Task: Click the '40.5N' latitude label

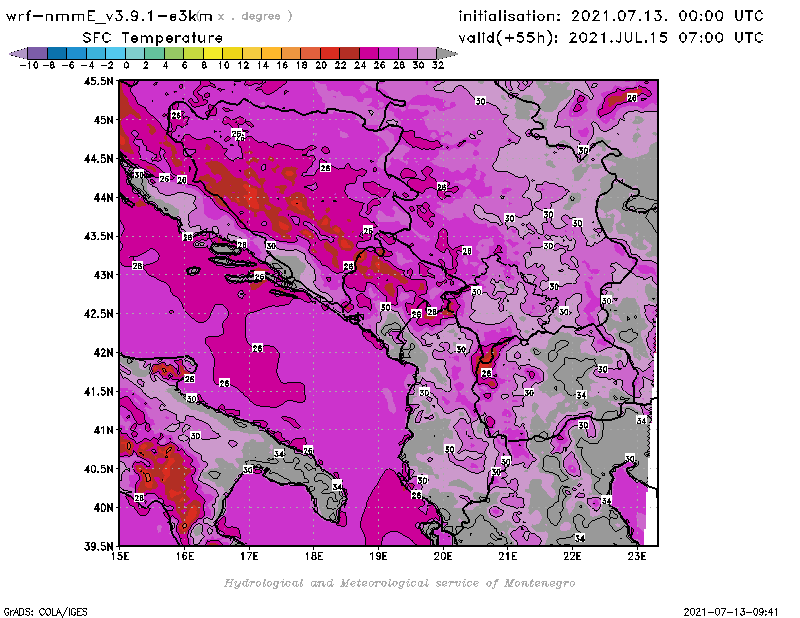Action: click(x=98, y=468)
